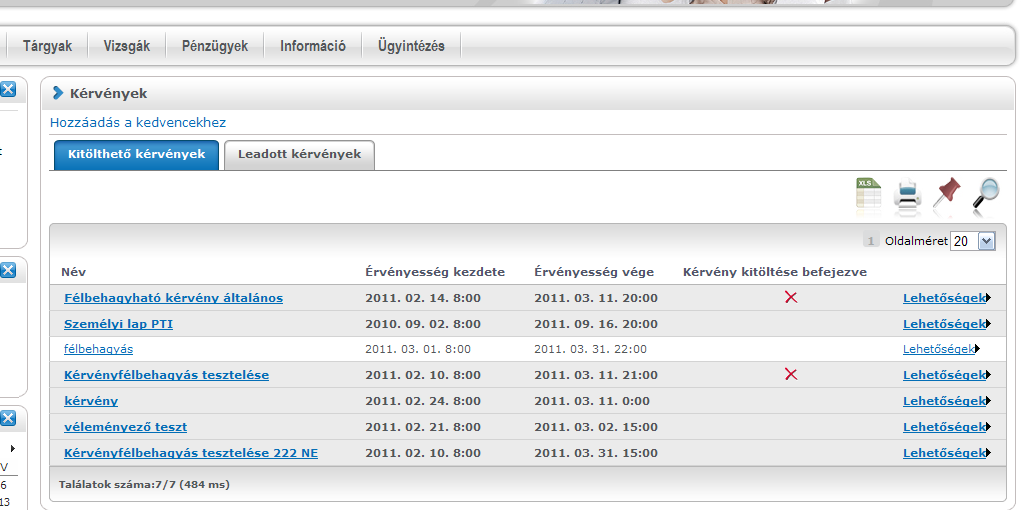This screenshot has width=1021, height=510.
Task: Click Hozzáadás a kedvencekhez link
Action: 138,122
